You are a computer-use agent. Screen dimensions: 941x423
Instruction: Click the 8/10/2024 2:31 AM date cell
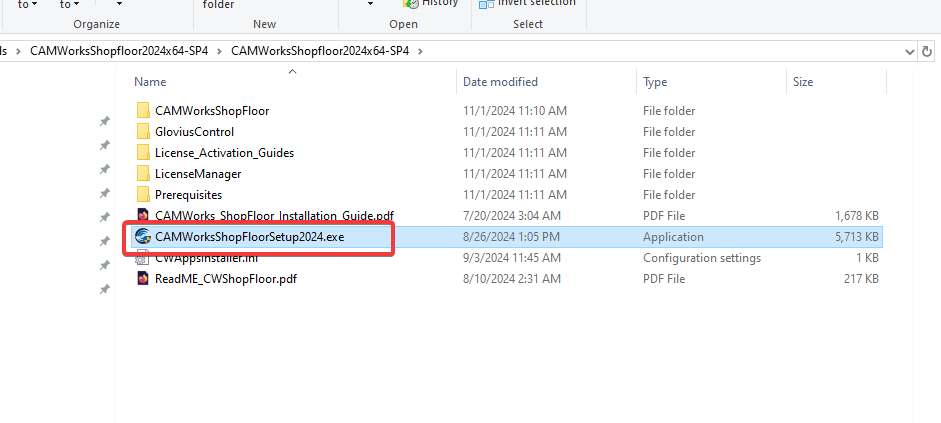pos(512,278)
